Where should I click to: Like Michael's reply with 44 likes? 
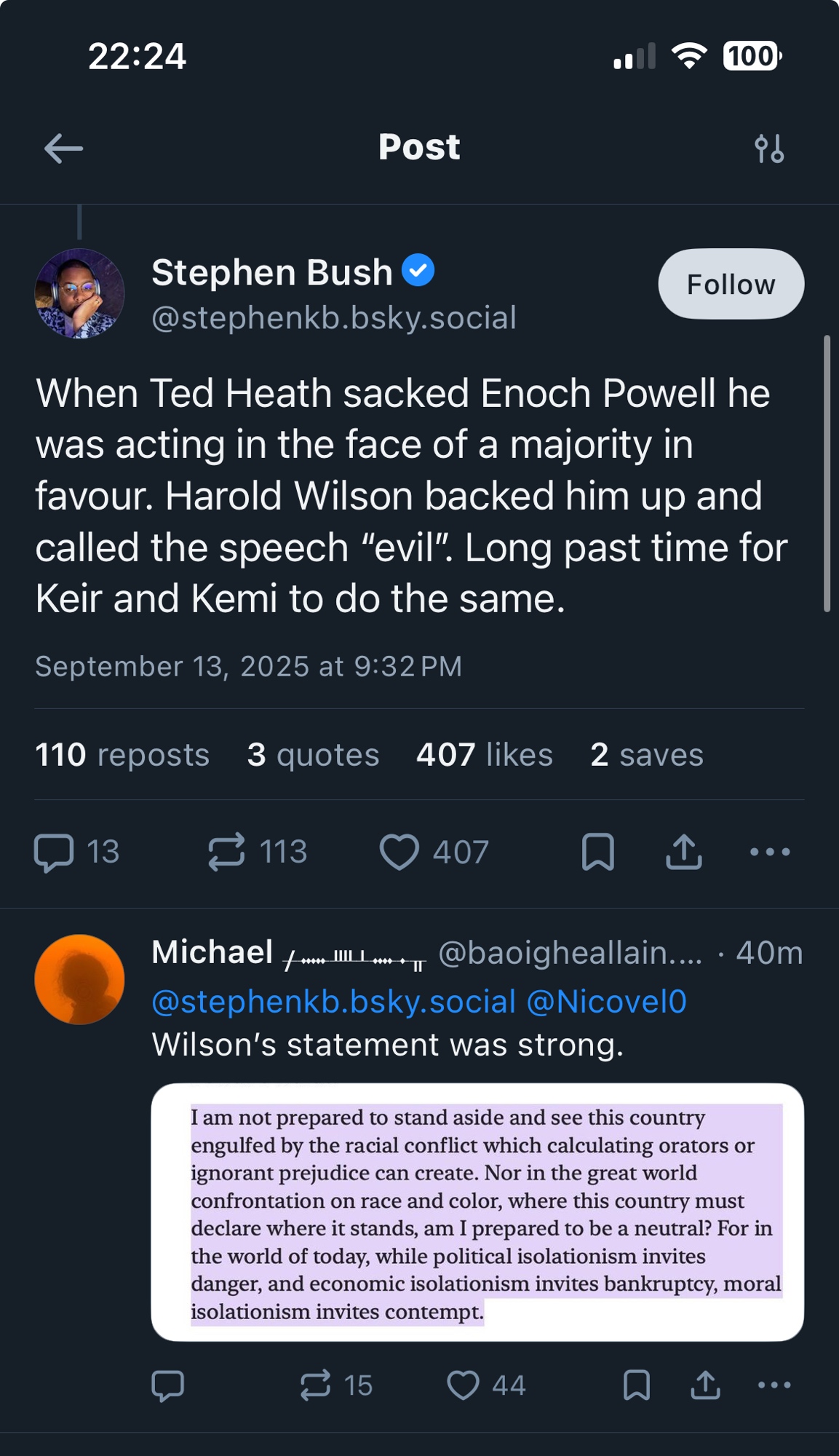(464, 1385)
